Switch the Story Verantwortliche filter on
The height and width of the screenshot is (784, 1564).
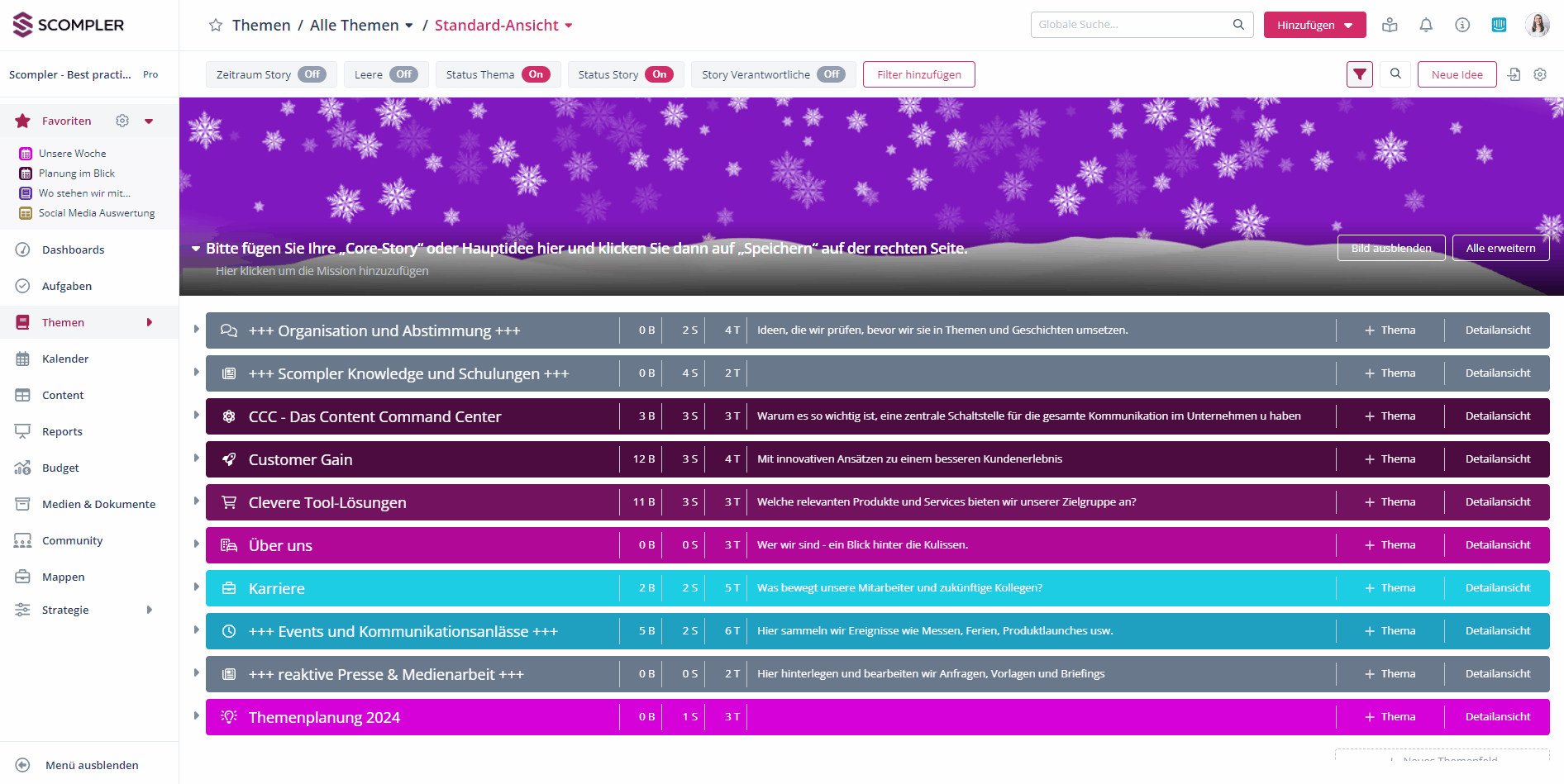832,74
